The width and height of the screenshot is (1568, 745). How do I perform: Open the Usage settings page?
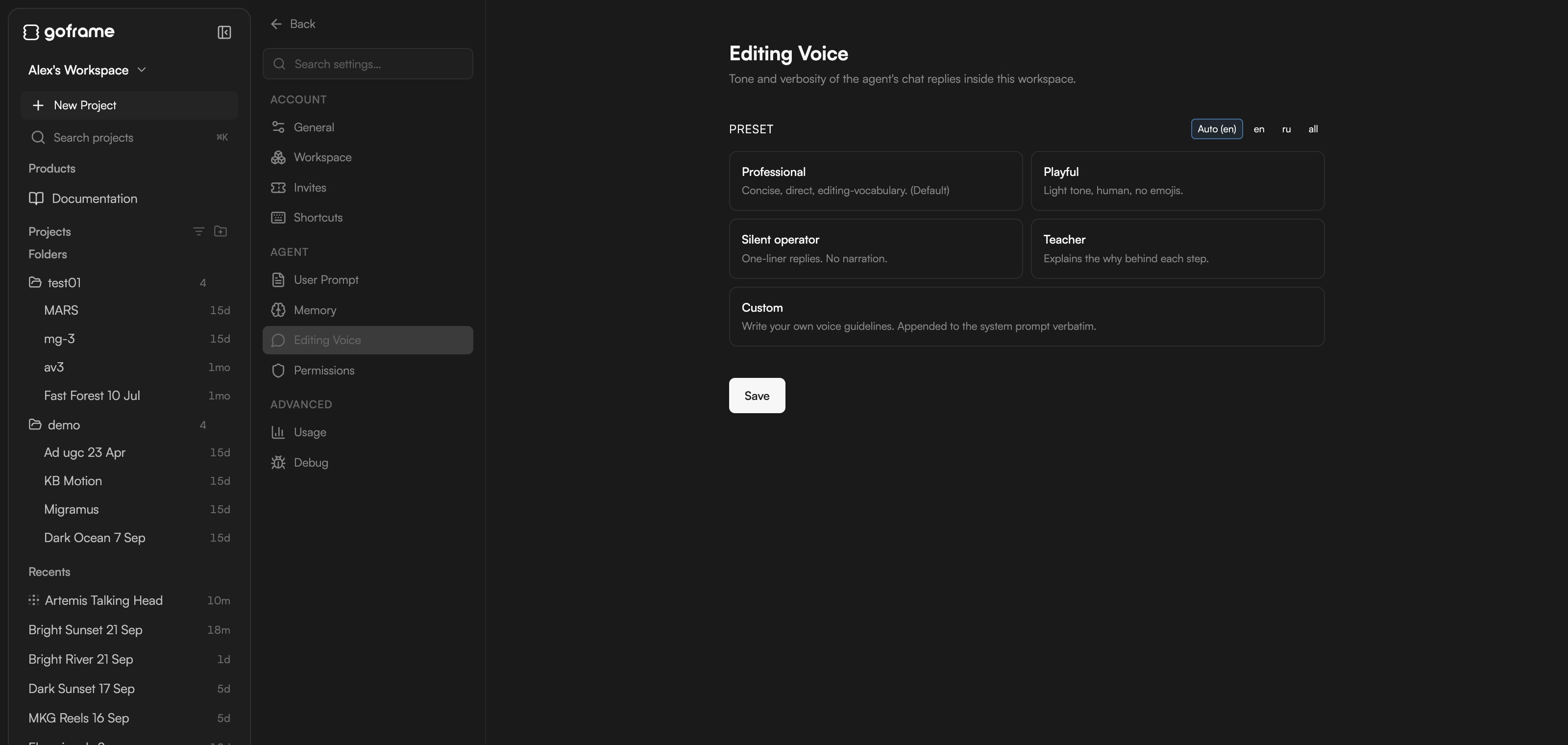click(367, 432)
